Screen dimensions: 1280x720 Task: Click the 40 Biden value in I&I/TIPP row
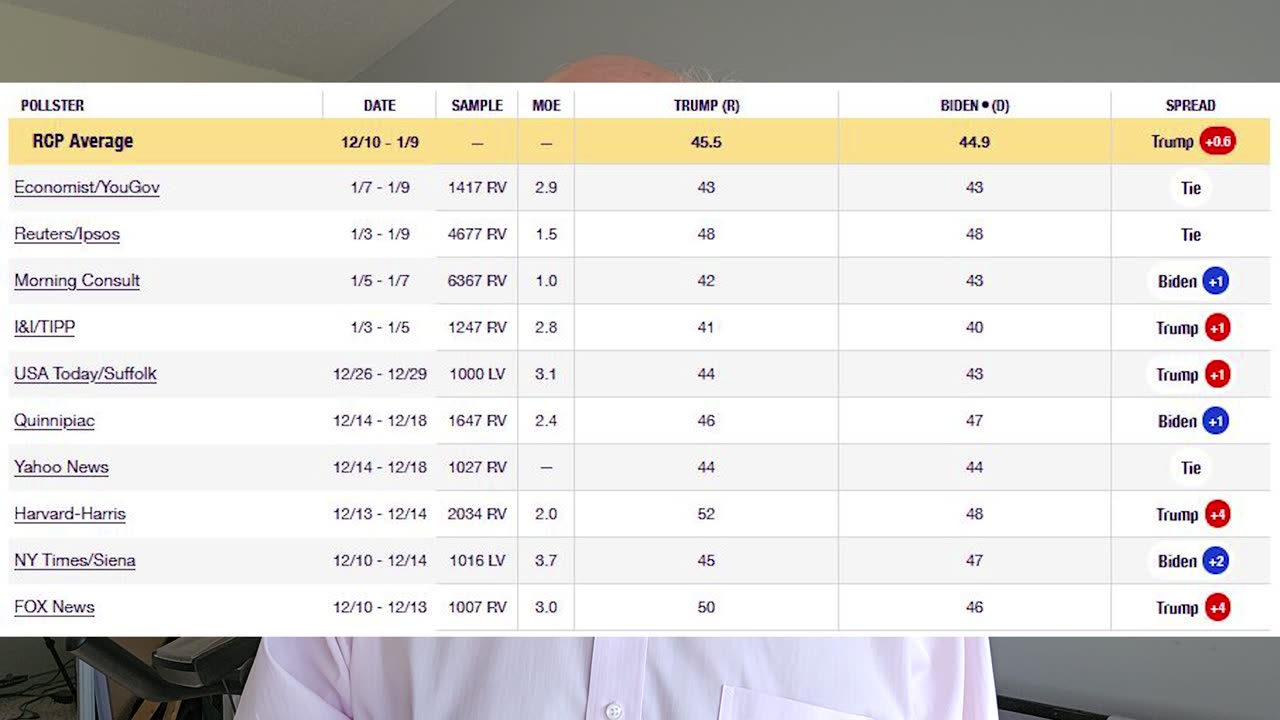[975, 327]
